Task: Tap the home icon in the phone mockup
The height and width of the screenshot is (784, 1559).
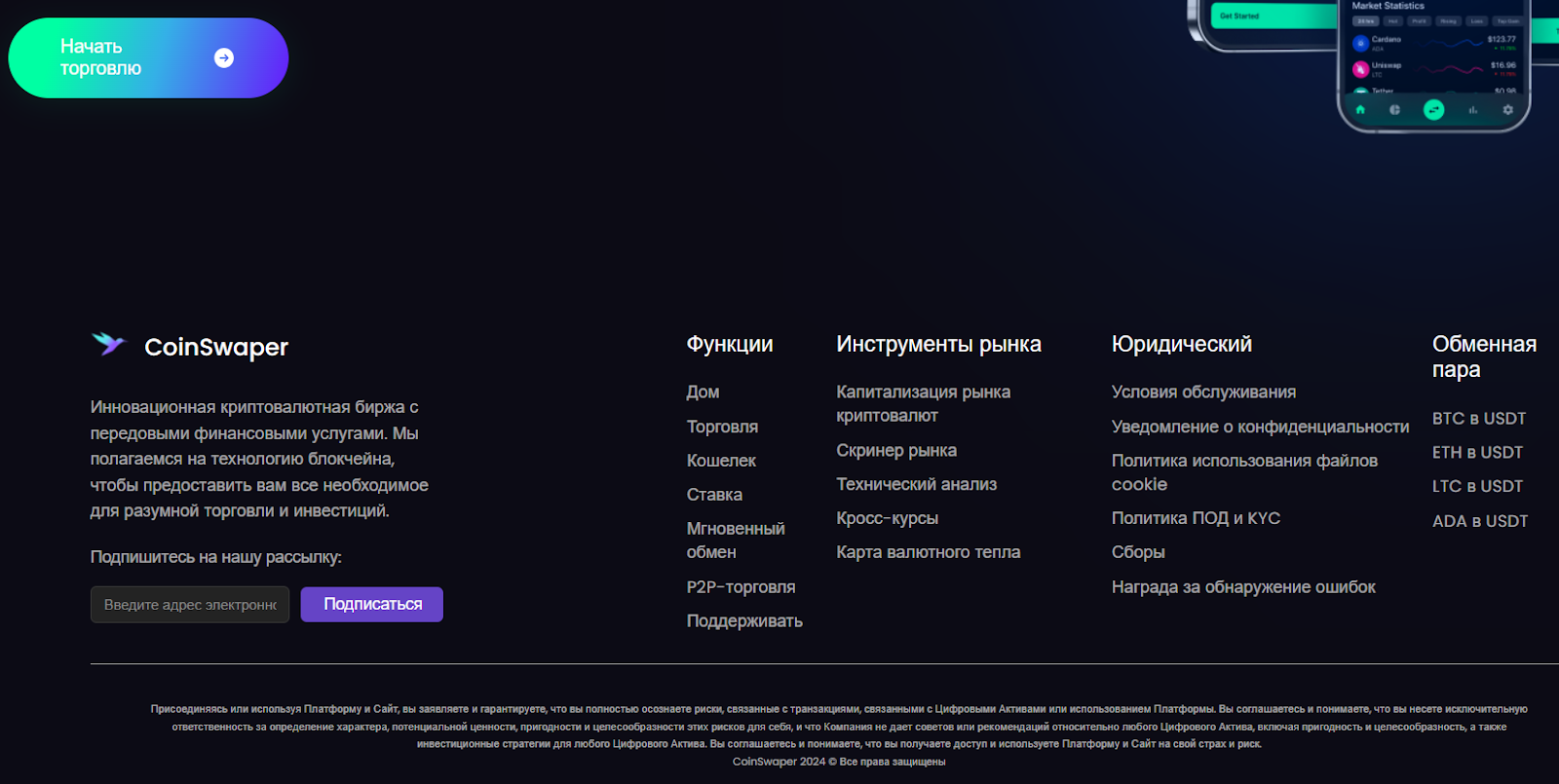Action: coord(1360,110)
